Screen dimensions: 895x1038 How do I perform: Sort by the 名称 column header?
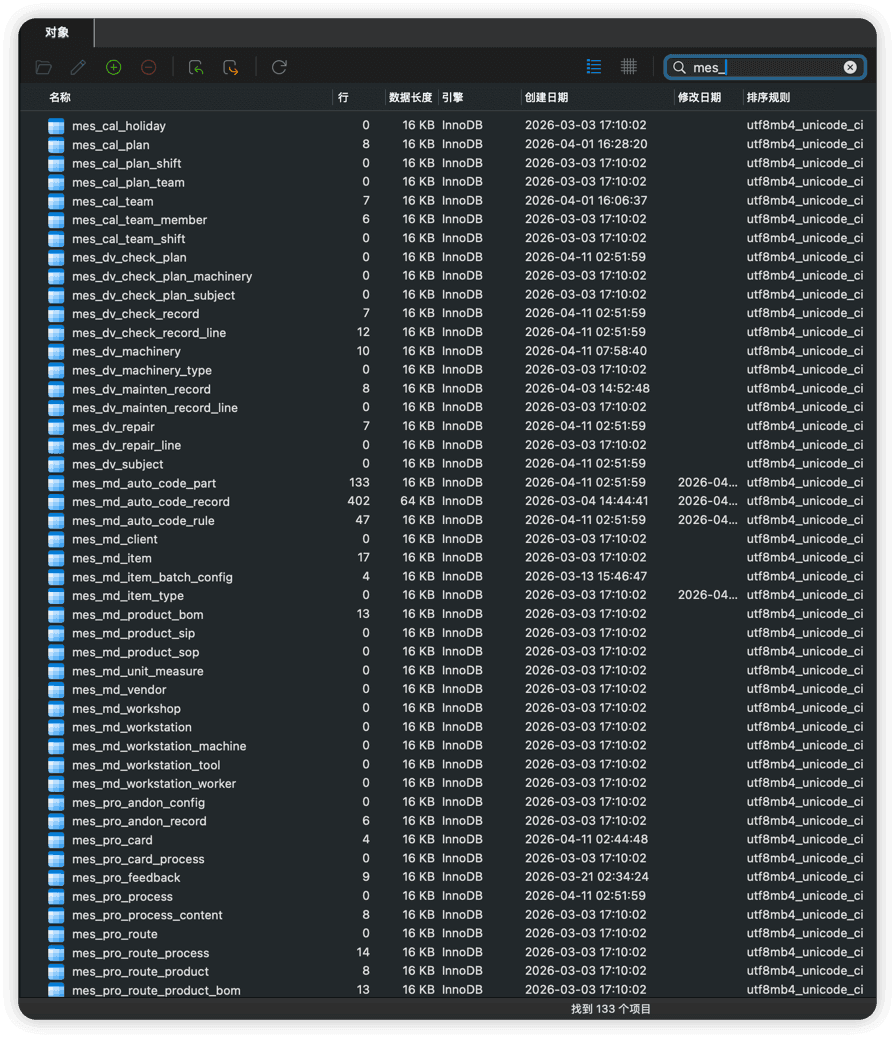coord(60,97)
